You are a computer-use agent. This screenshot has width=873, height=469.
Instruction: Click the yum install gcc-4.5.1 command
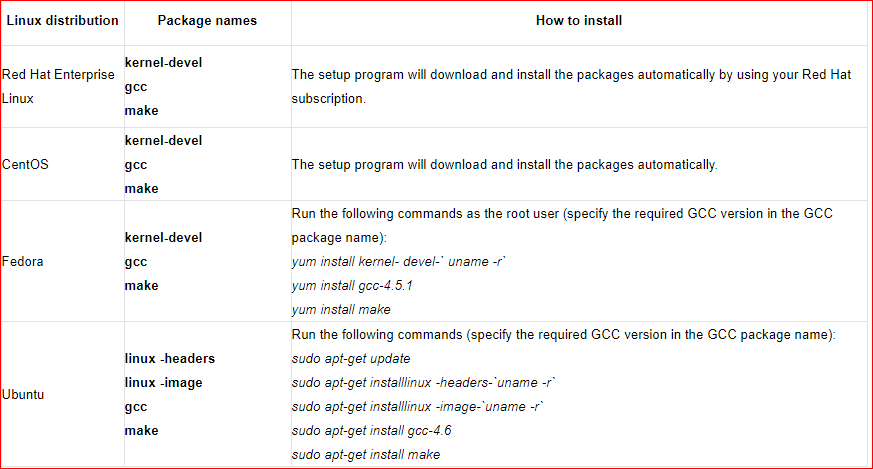[352, 286]
